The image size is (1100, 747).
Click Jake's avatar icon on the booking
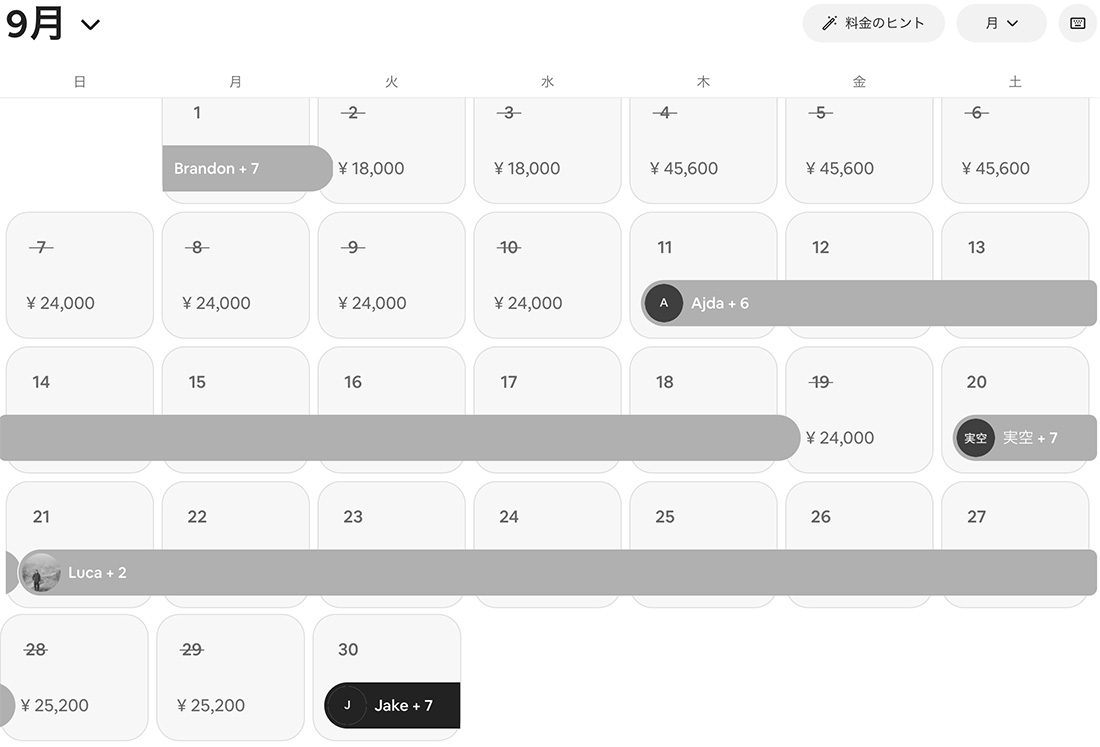[347, 706]
